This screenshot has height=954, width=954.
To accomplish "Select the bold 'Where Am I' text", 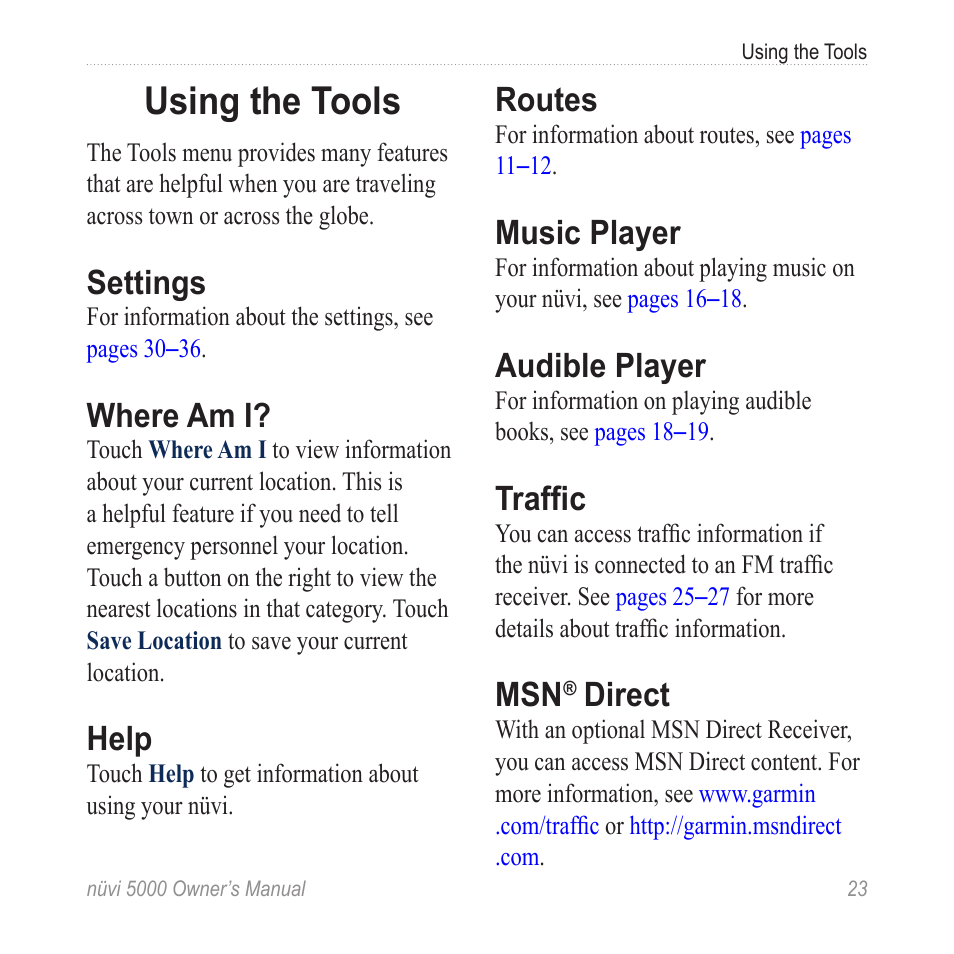I will pyautogui.click(x=207, y=450).
